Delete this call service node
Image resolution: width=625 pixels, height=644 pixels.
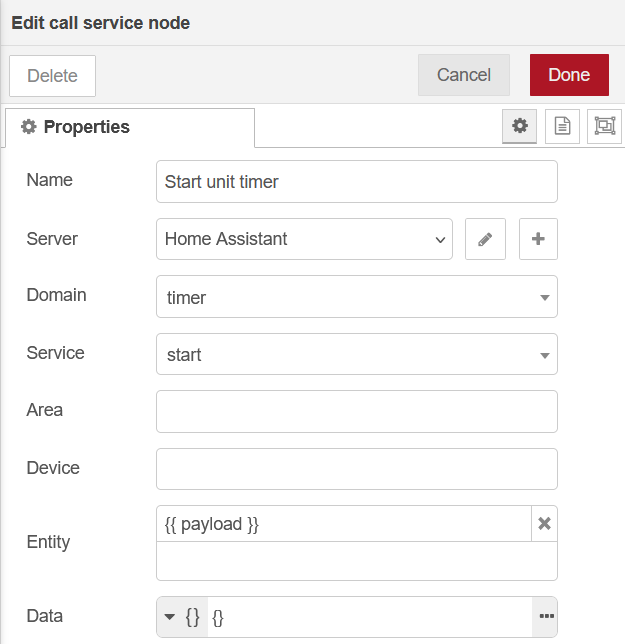click(52, 76)
